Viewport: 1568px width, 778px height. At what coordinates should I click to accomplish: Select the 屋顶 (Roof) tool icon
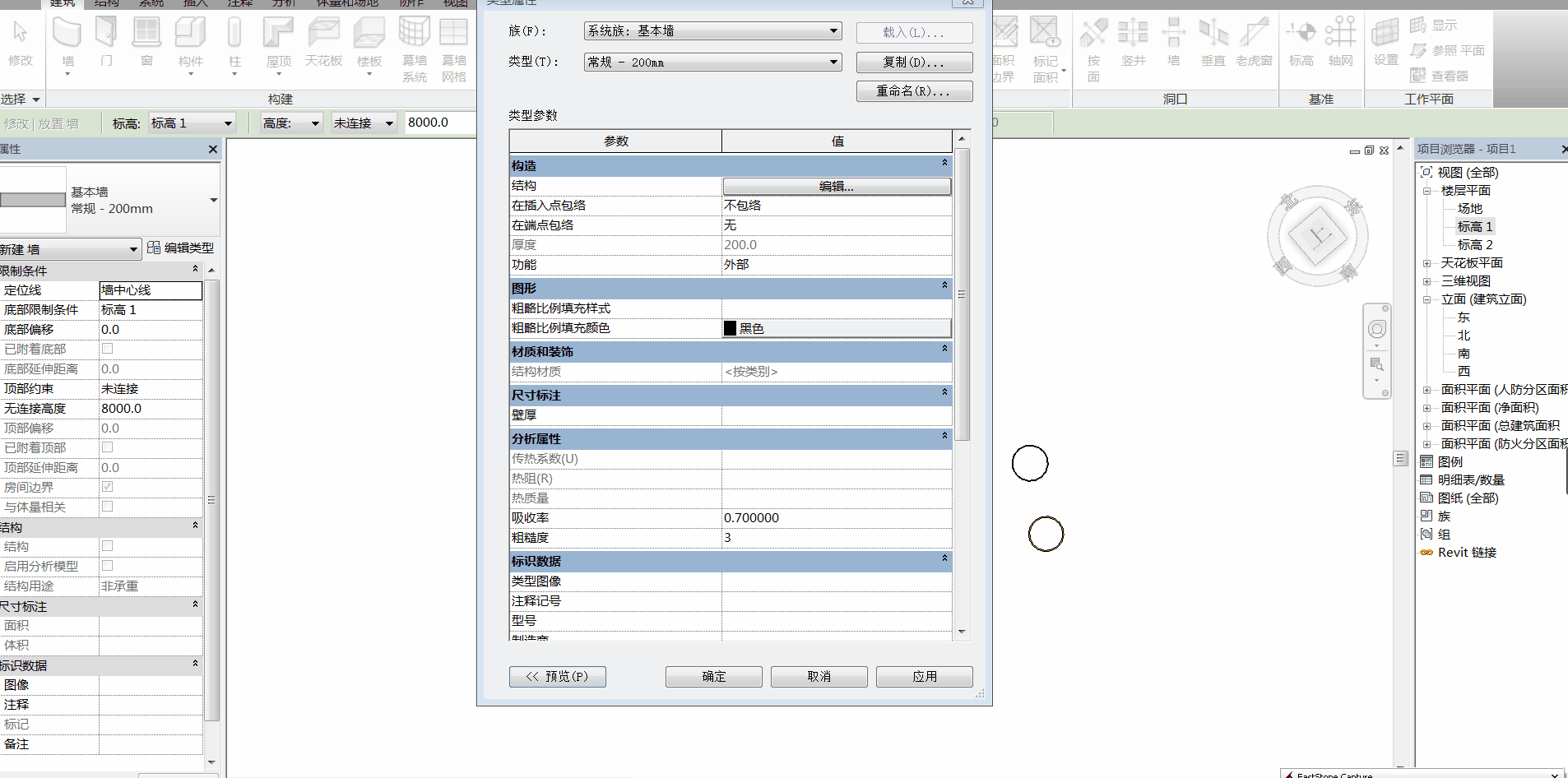pos(278,33)
